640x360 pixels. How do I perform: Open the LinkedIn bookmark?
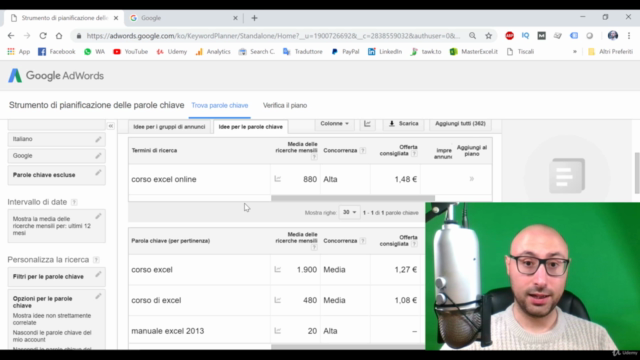click(x=385, y=52)
